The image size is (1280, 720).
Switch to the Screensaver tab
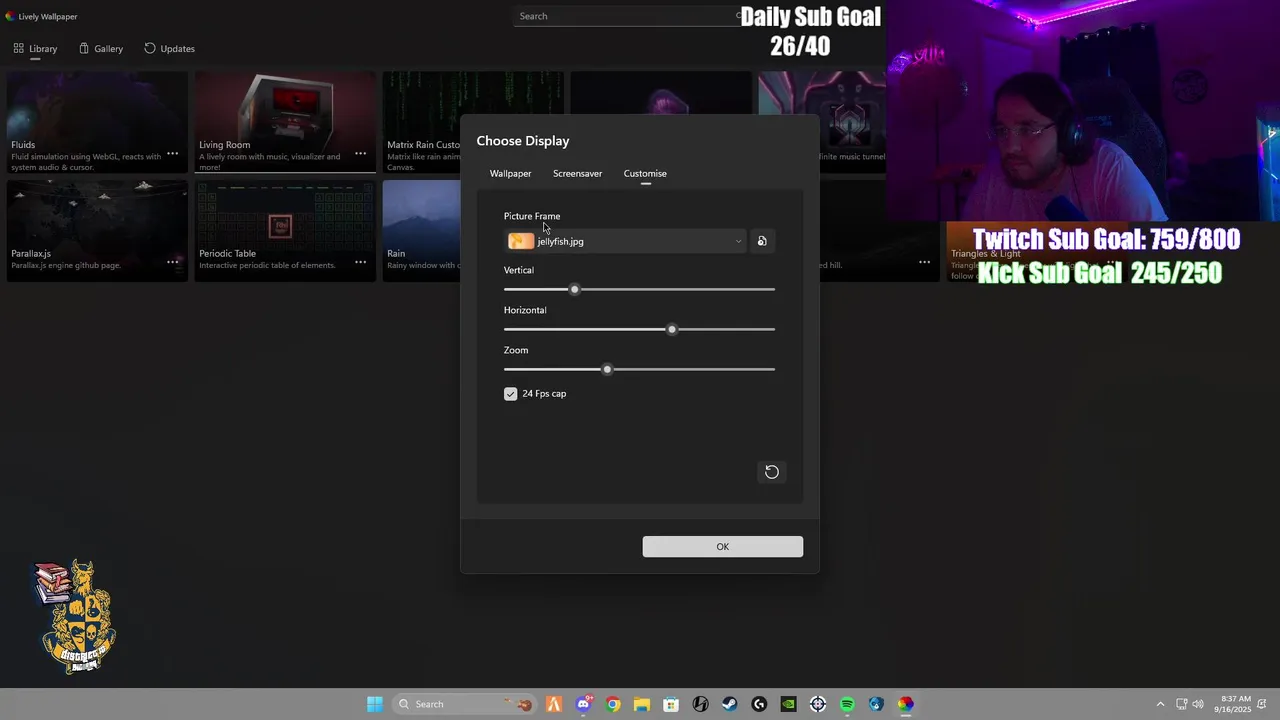click(577, 173)
